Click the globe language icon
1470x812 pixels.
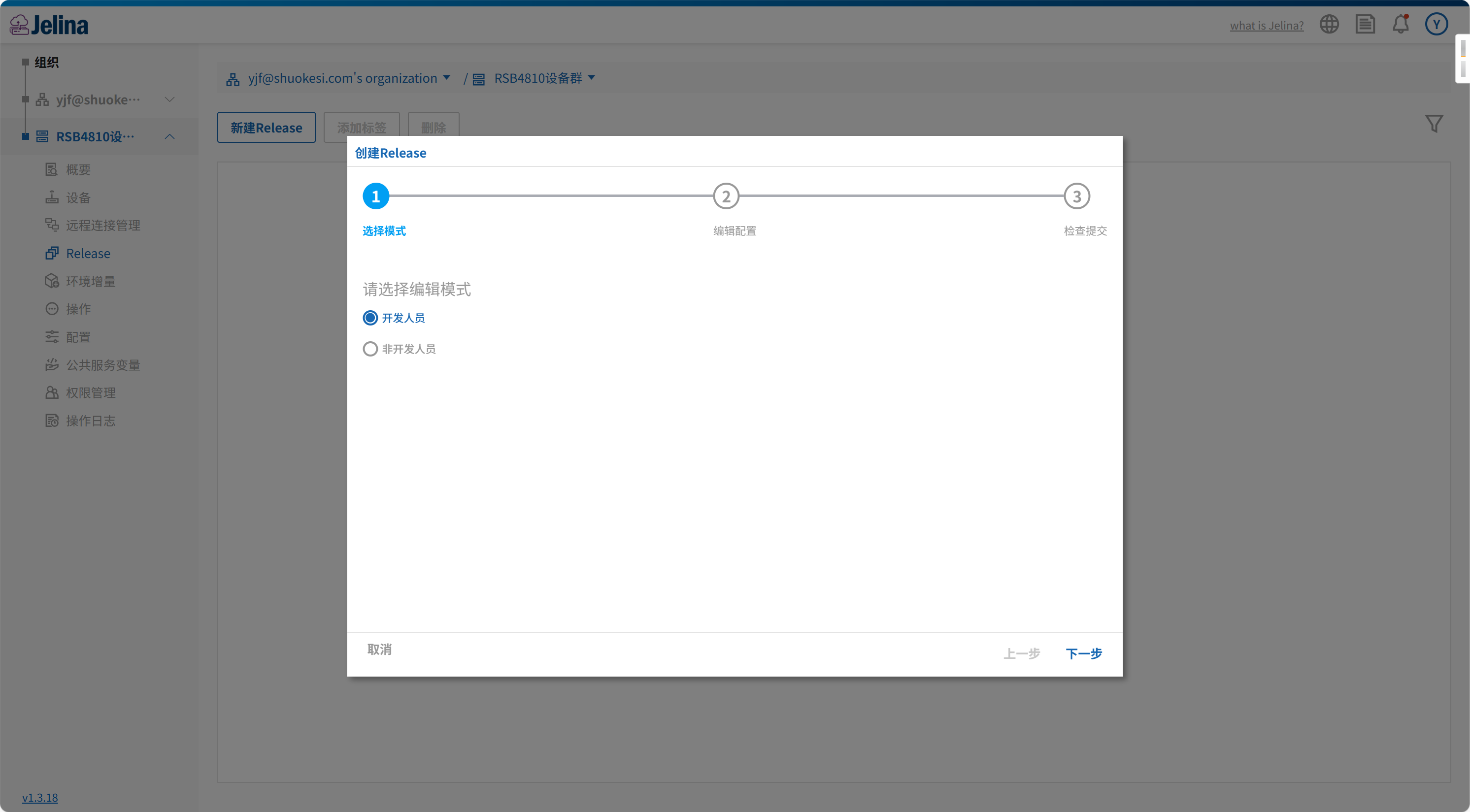click(x=1329, y=25)
